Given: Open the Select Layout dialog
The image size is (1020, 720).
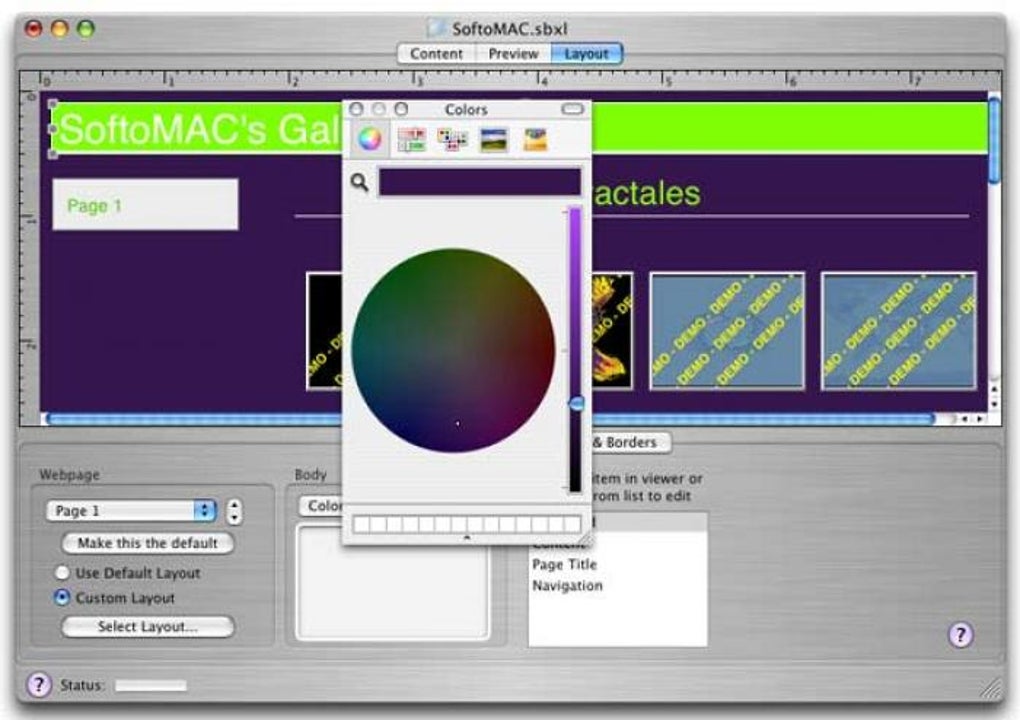Looking at the screenshot, I should (146, 627).
